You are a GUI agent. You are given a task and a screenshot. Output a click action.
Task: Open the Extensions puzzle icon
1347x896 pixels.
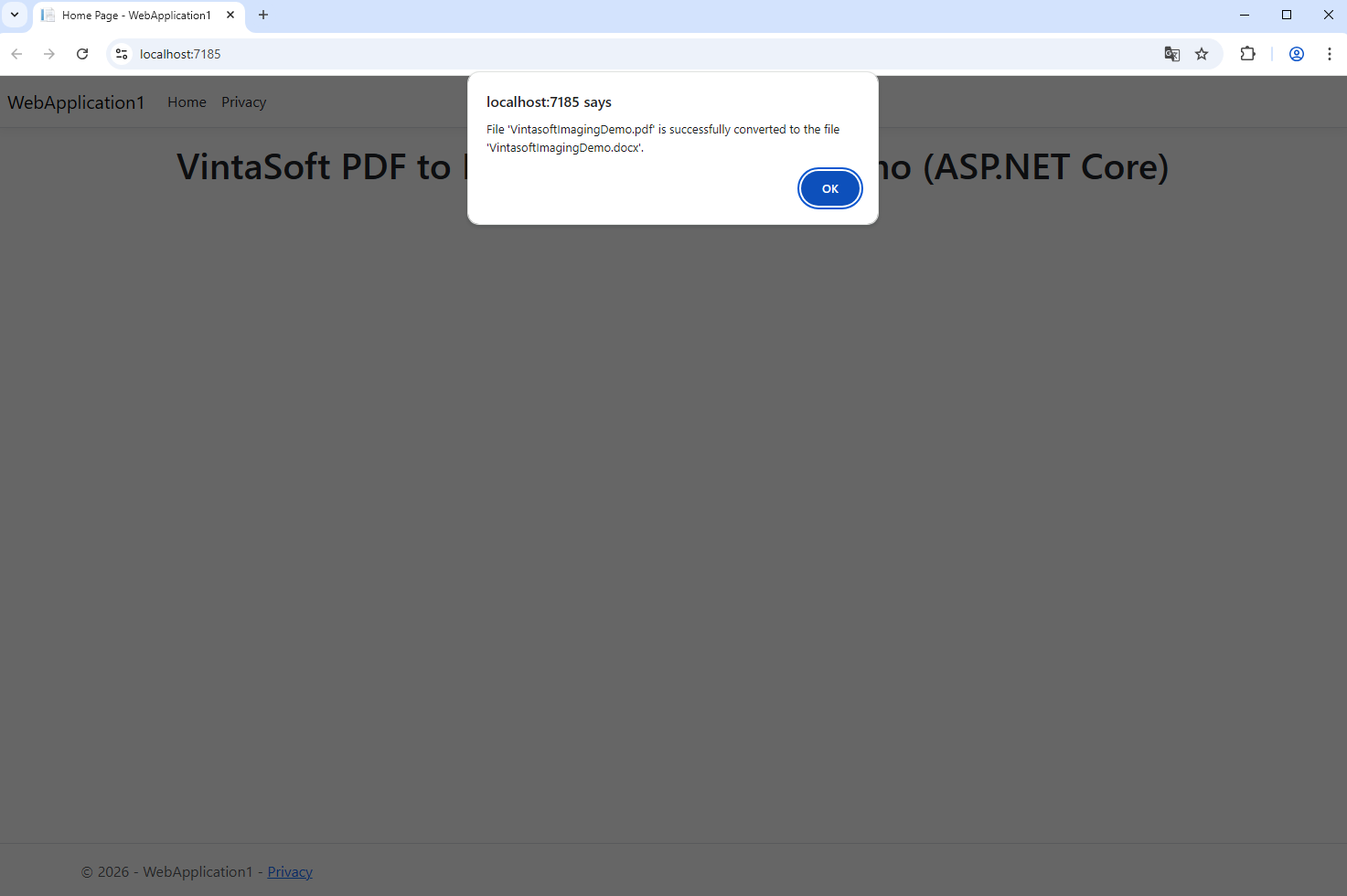(1247, 54)
